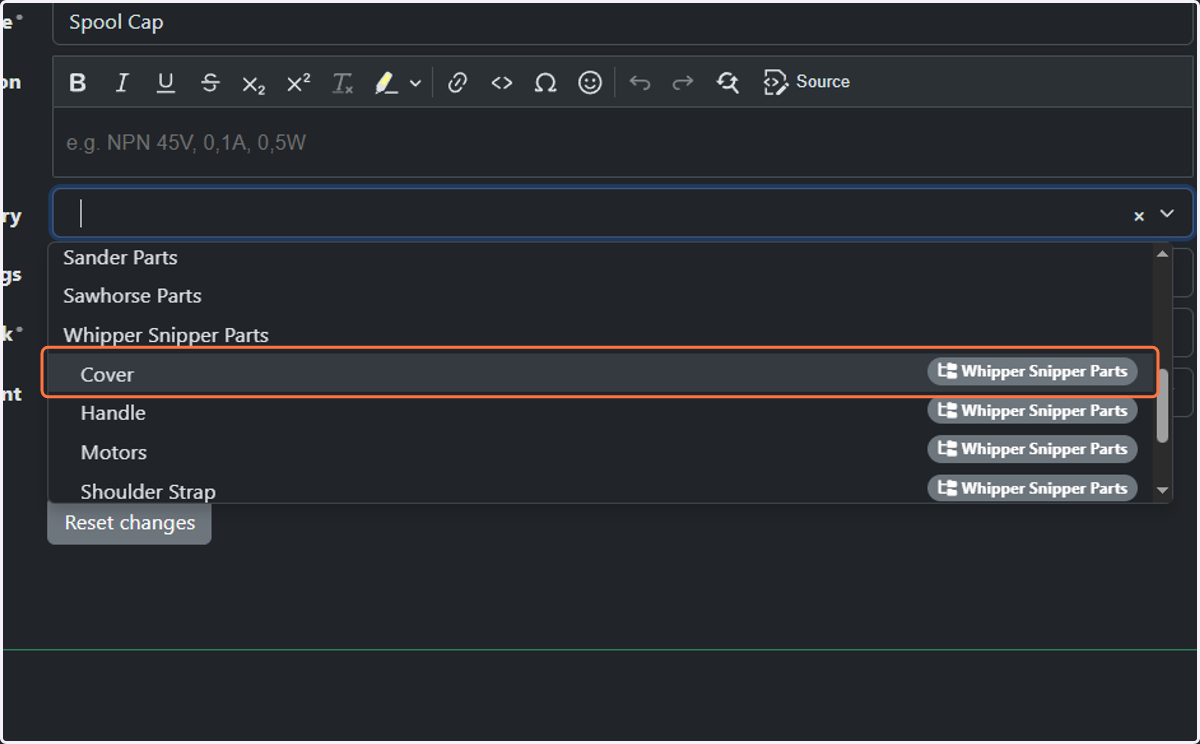The height and width of the screenshot is (744, 1200).
Task: Toggle bold formatting in editor toolbar
Action: coord(78,83)
